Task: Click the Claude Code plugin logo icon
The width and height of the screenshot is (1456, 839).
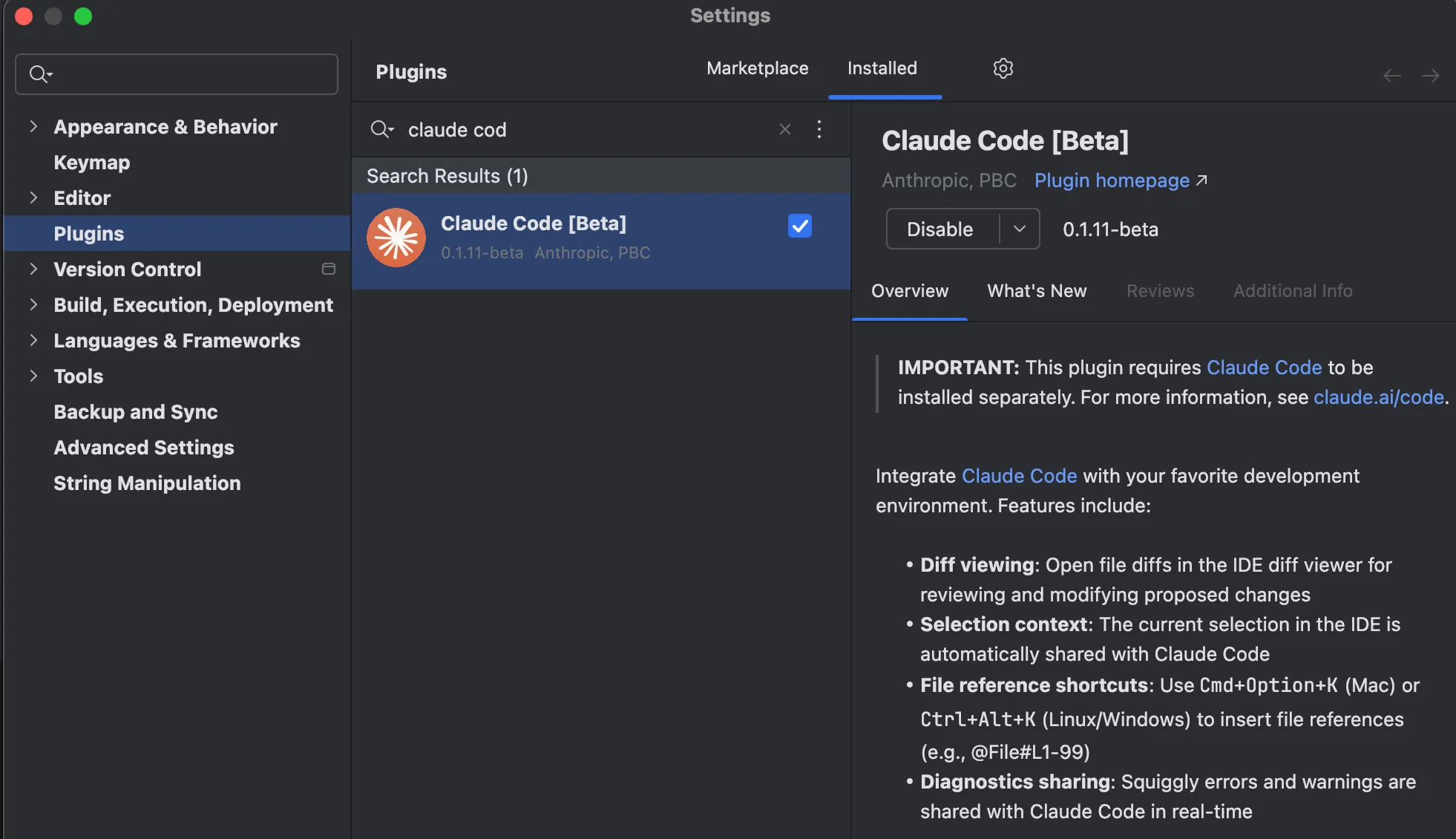Action: coord(396,238)
